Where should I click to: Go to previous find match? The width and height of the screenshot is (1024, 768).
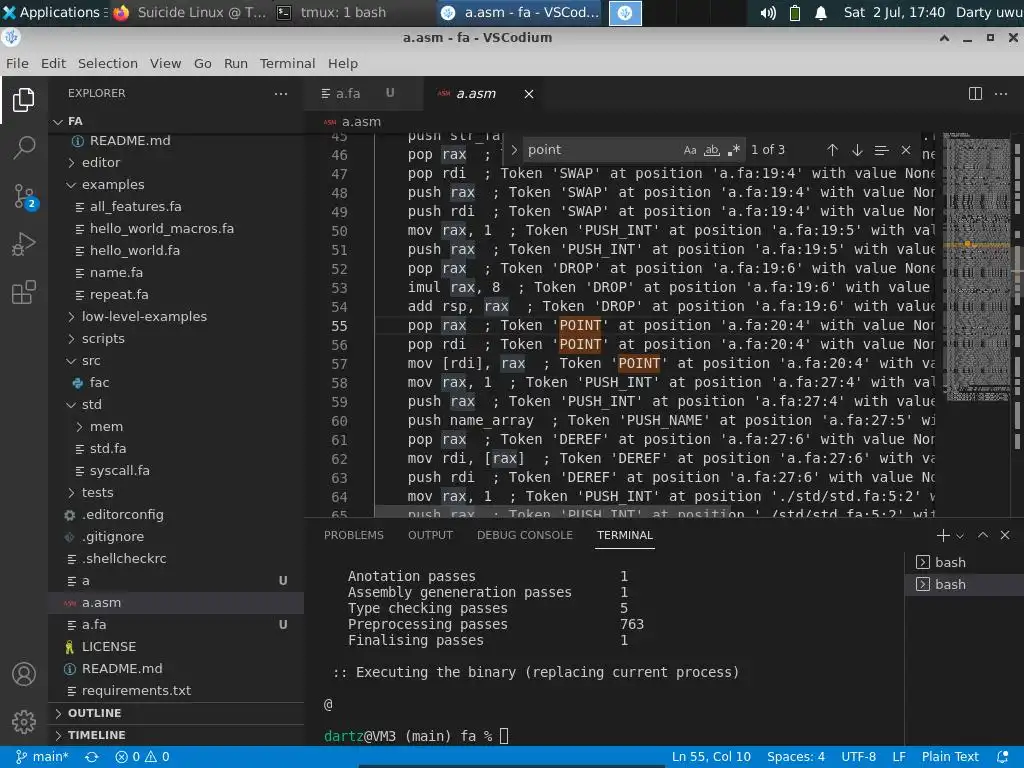[832, 150]
